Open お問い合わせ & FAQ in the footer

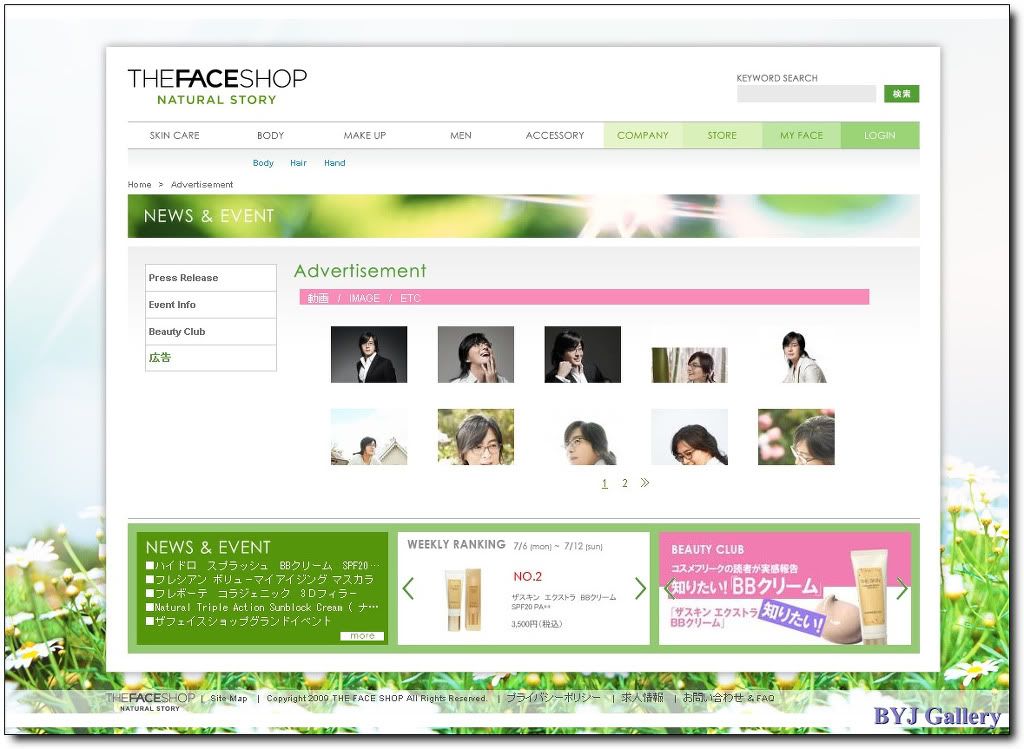[x=728, y=698]
